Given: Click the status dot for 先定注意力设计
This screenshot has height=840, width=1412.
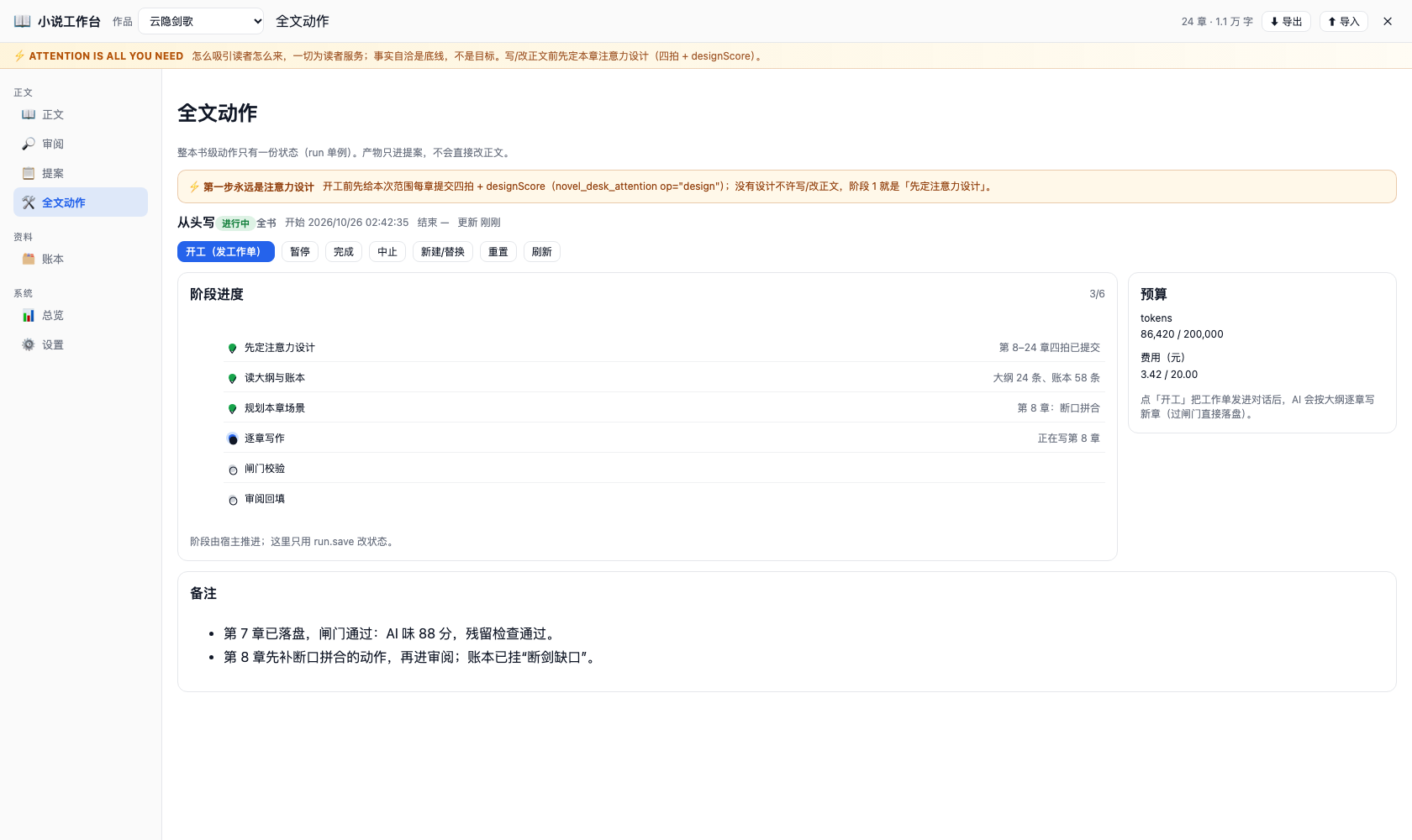Looking at the screenshot, I should (x=233, y=348).
